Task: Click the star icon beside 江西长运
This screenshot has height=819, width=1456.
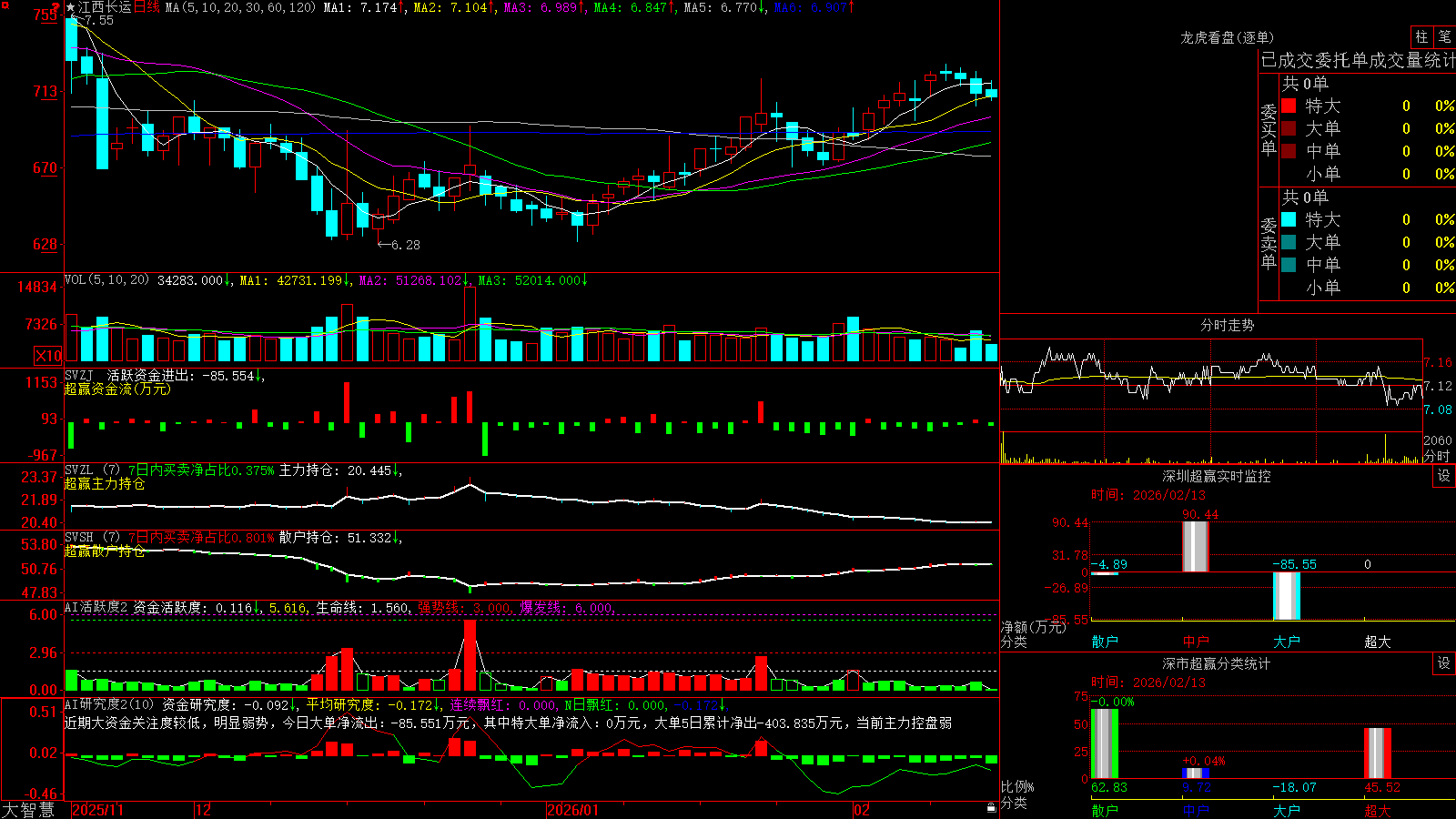Action: click(71, 7)
